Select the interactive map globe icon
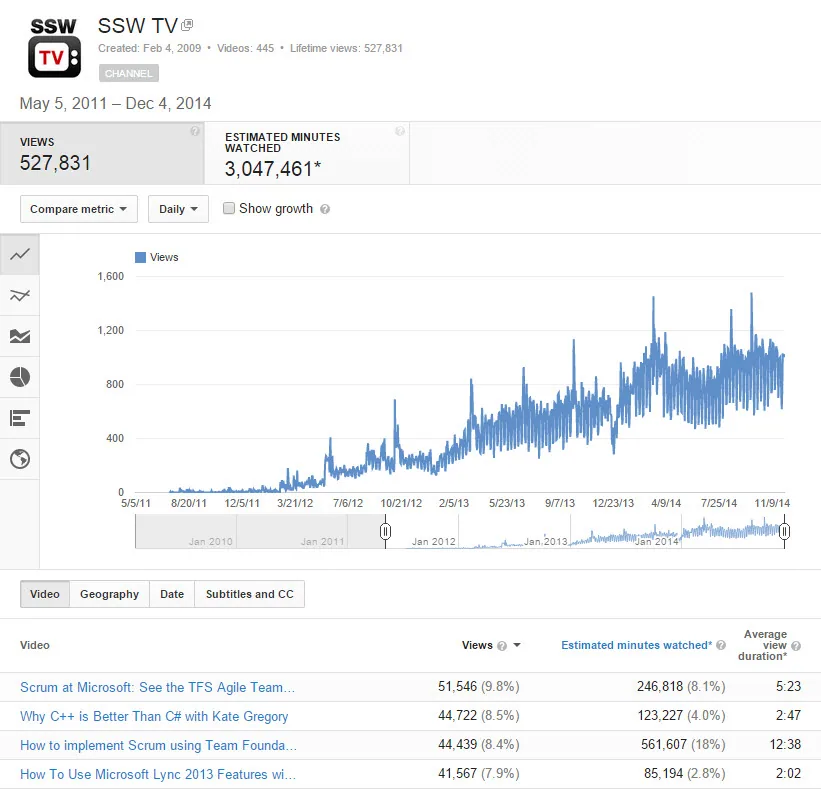The height and width of the screenshot is (789, 821). click(x=20, y=459)
